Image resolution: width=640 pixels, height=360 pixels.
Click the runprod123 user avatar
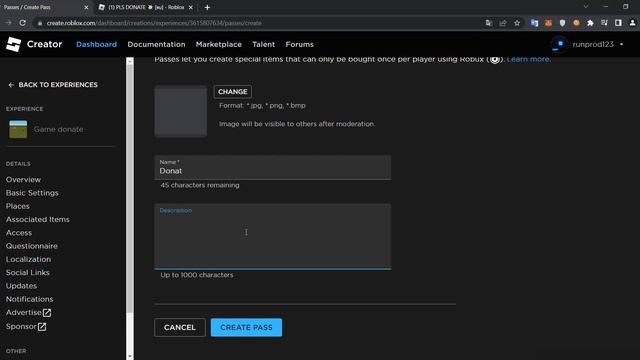(x=559, y=44)
